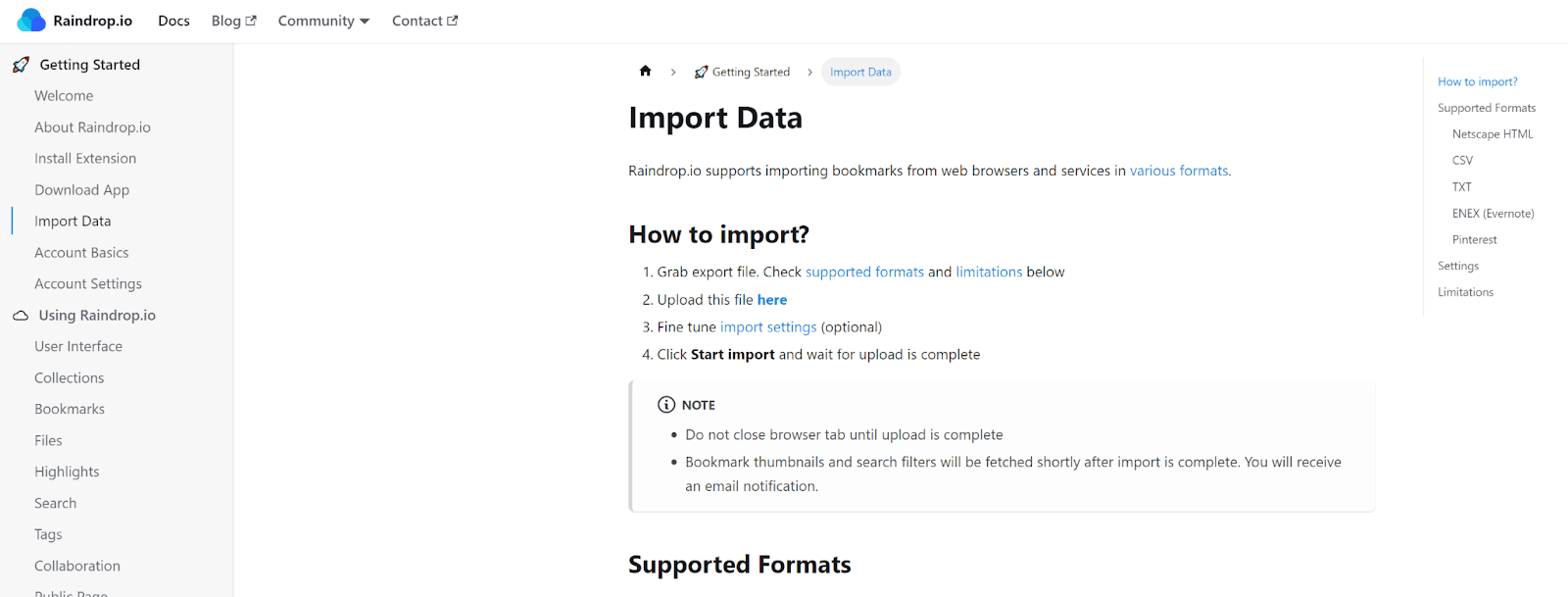
Task: Click the info icon in the NOTE box
Action: click(x=666, y=405)
